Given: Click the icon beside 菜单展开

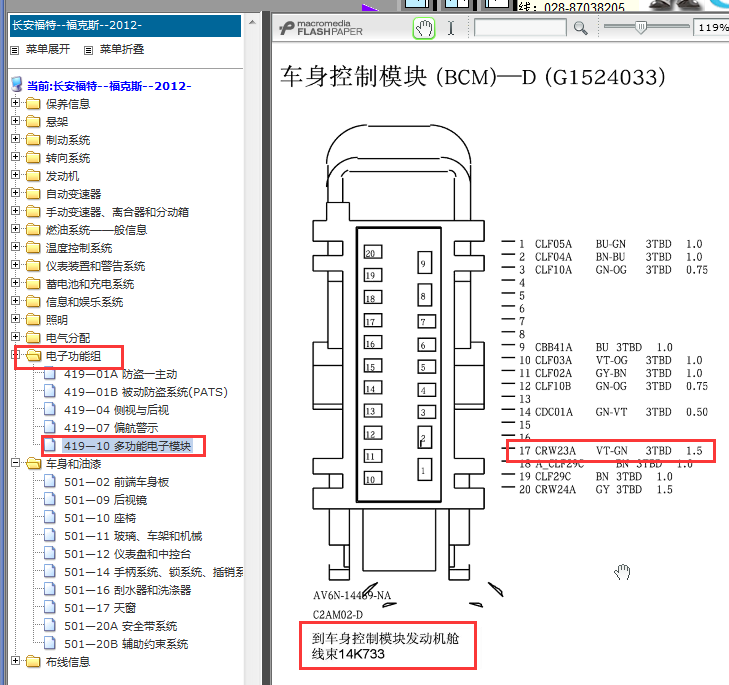Looking at the screenshot, I should point(15,50).
